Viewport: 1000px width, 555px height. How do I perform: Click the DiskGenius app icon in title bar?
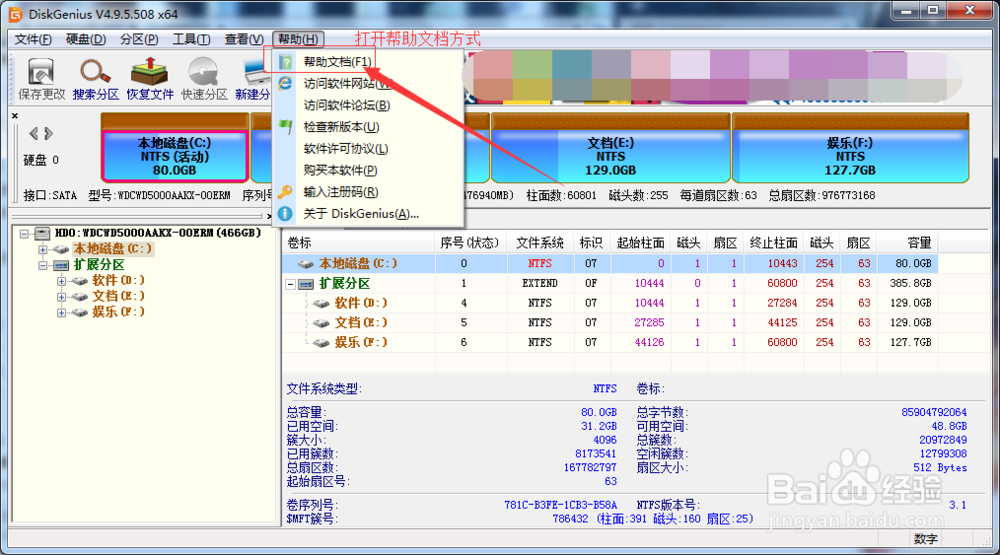click(15, 13)
